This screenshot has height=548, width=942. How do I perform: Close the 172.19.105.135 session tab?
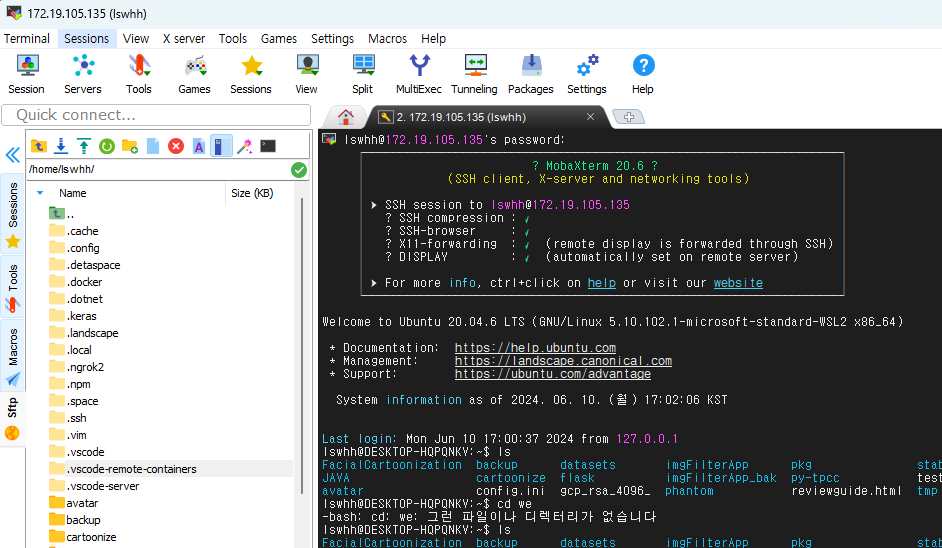coord(591,117)
